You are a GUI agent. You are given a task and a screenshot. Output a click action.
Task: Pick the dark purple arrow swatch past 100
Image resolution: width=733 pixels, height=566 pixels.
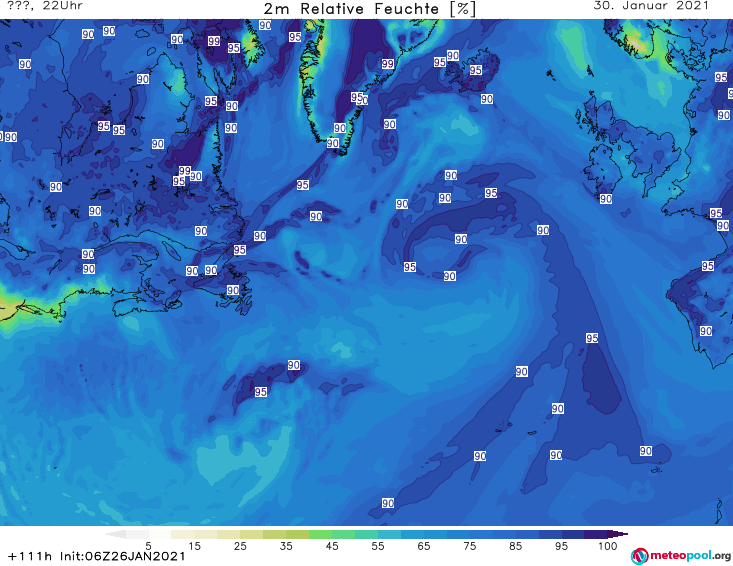618,534
